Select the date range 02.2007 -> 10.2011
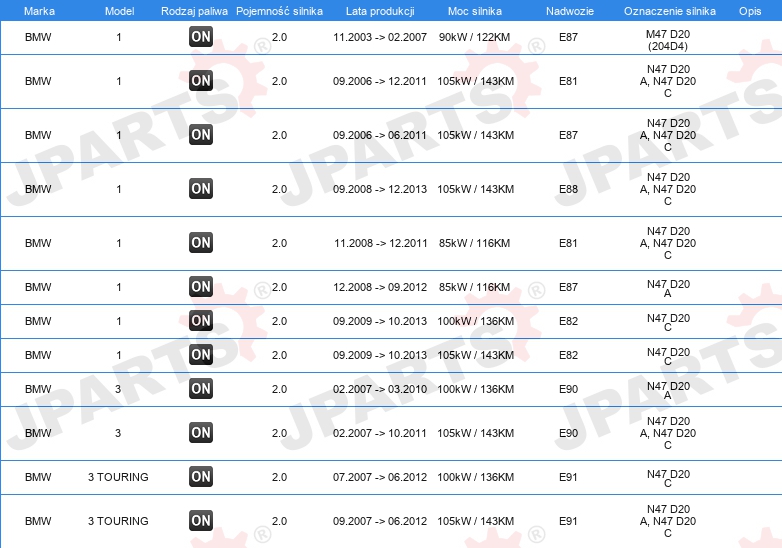782x548 pixels. pyautogui.click(x=380, y=433)
